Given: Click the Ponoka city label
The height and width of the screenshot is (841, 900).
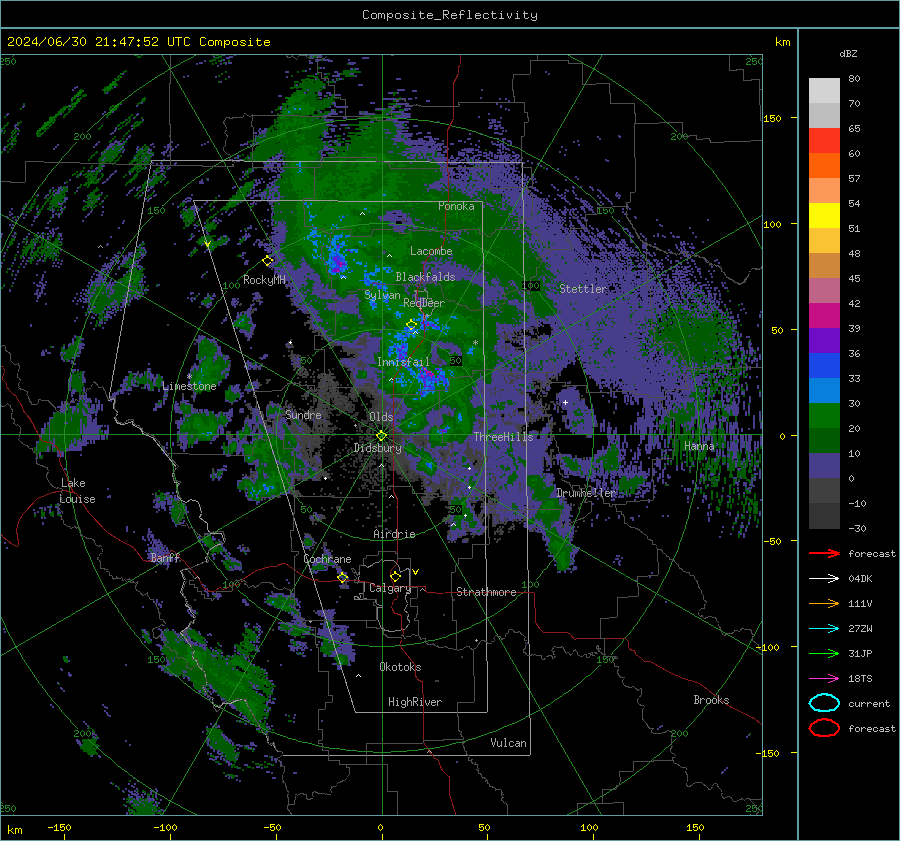Looking at the screenshot, I should pos(456,206).
